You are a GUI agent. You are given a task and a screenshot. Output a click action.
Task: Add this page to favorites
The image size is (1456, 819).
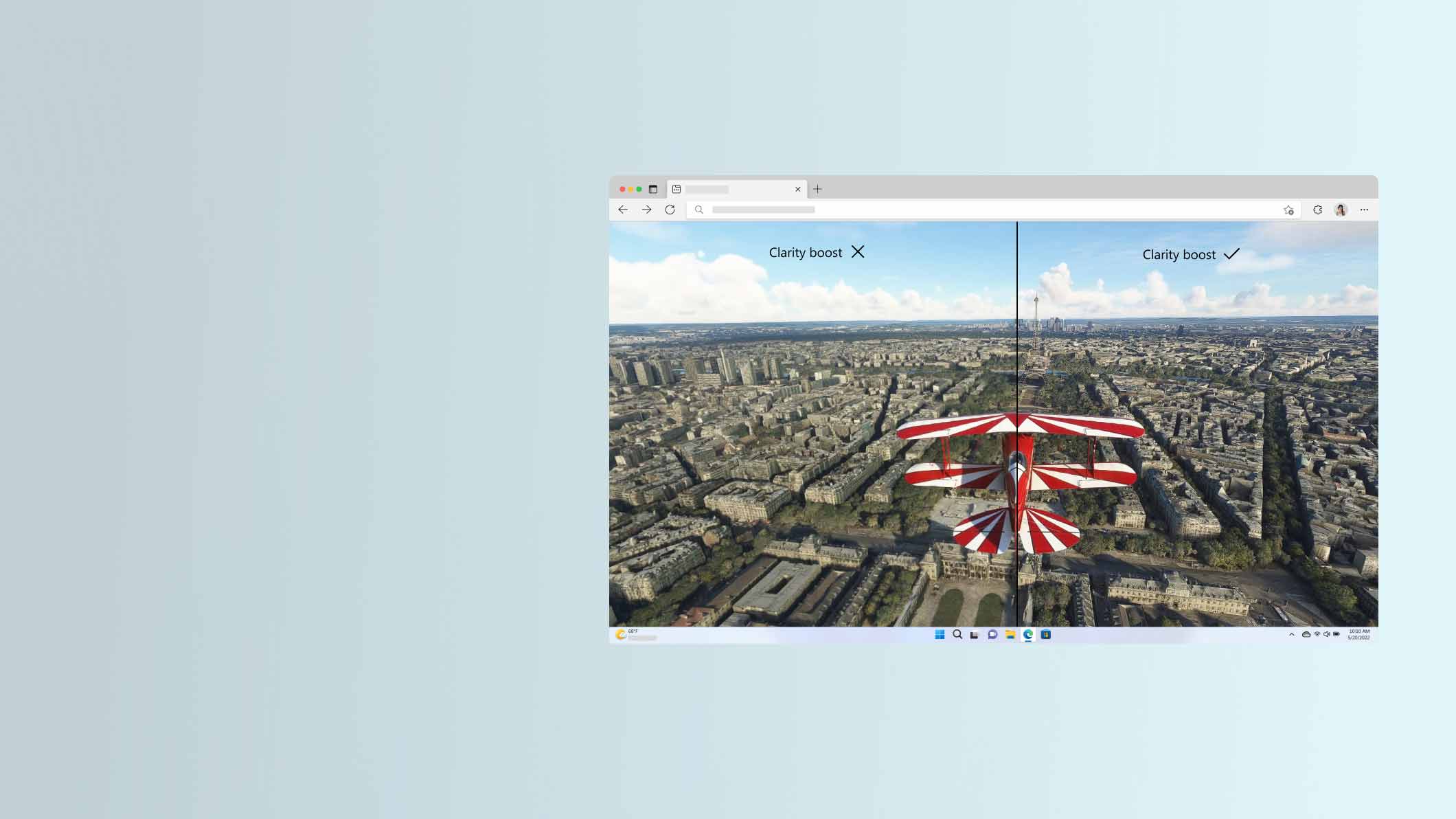click(1288, 210)
